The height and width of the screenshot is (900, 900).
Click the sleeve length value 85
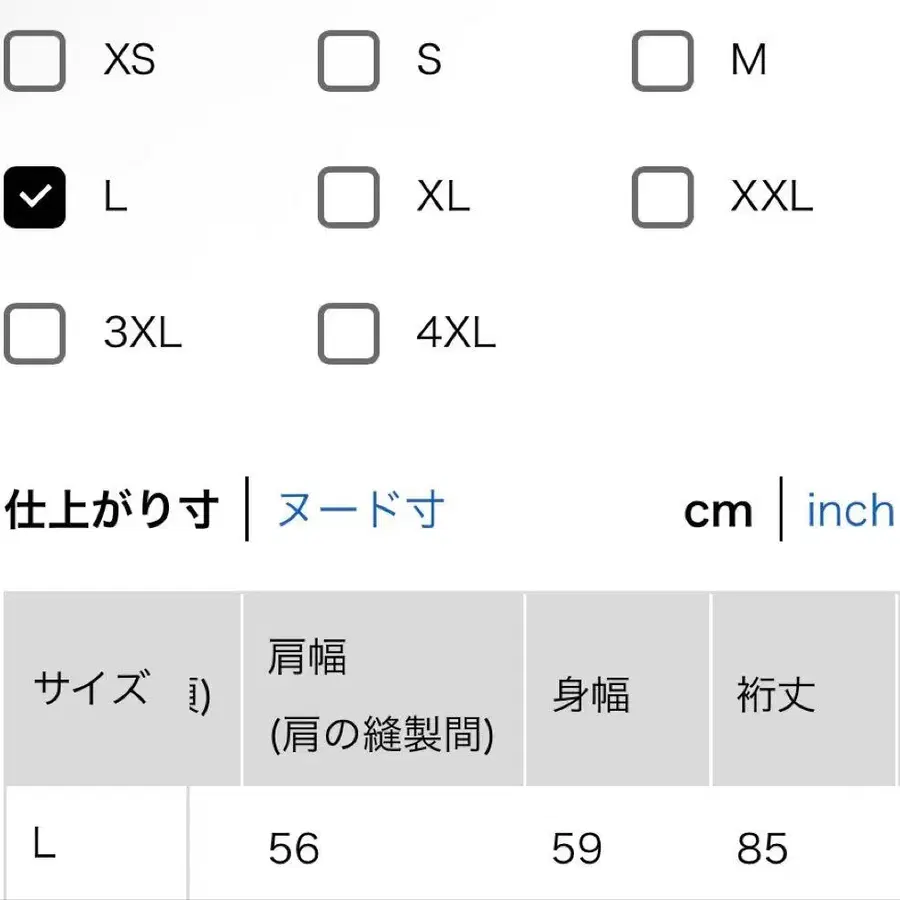click(765, 848)
